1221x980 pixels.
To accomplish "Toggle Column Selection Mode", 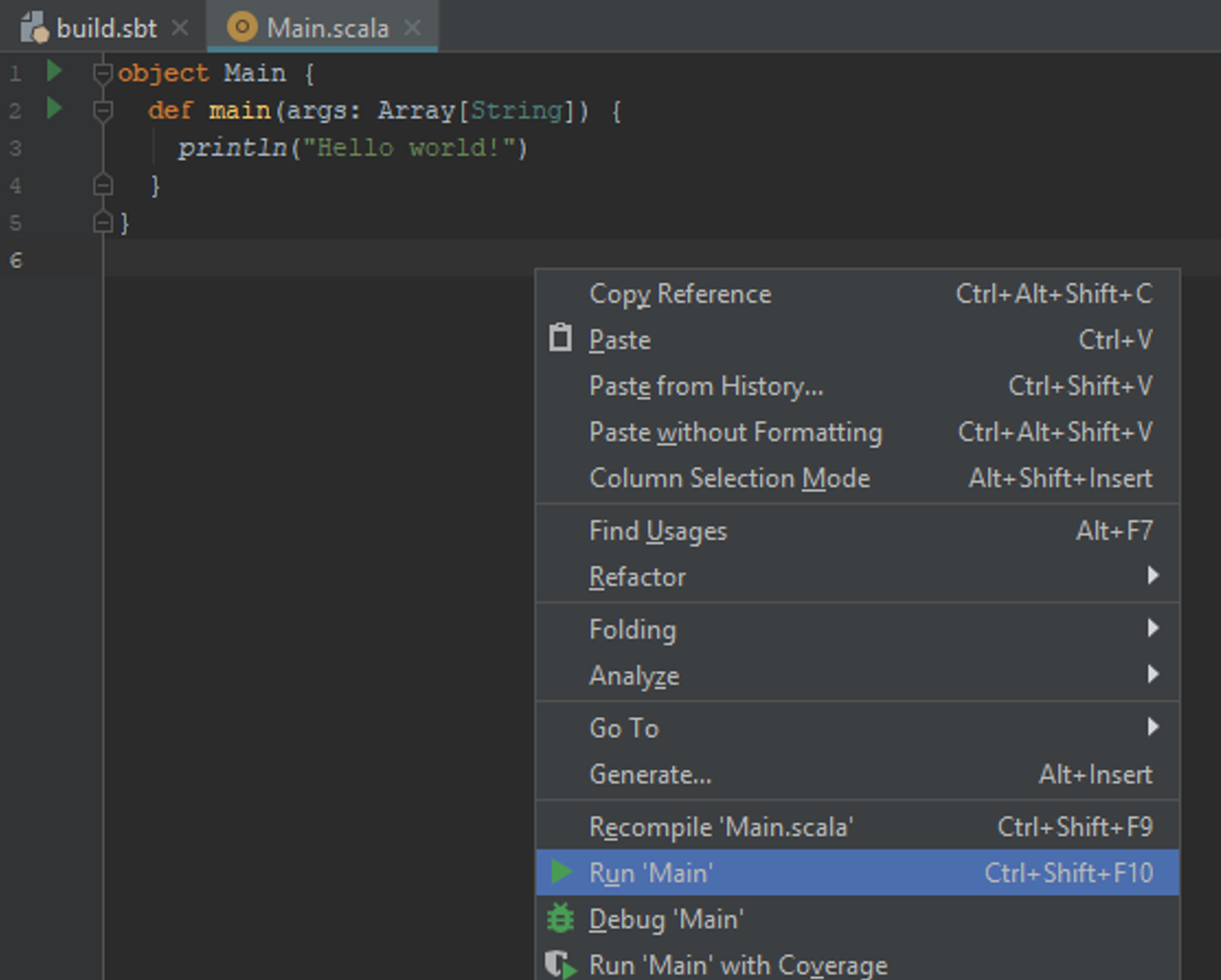I will [729, 478].
